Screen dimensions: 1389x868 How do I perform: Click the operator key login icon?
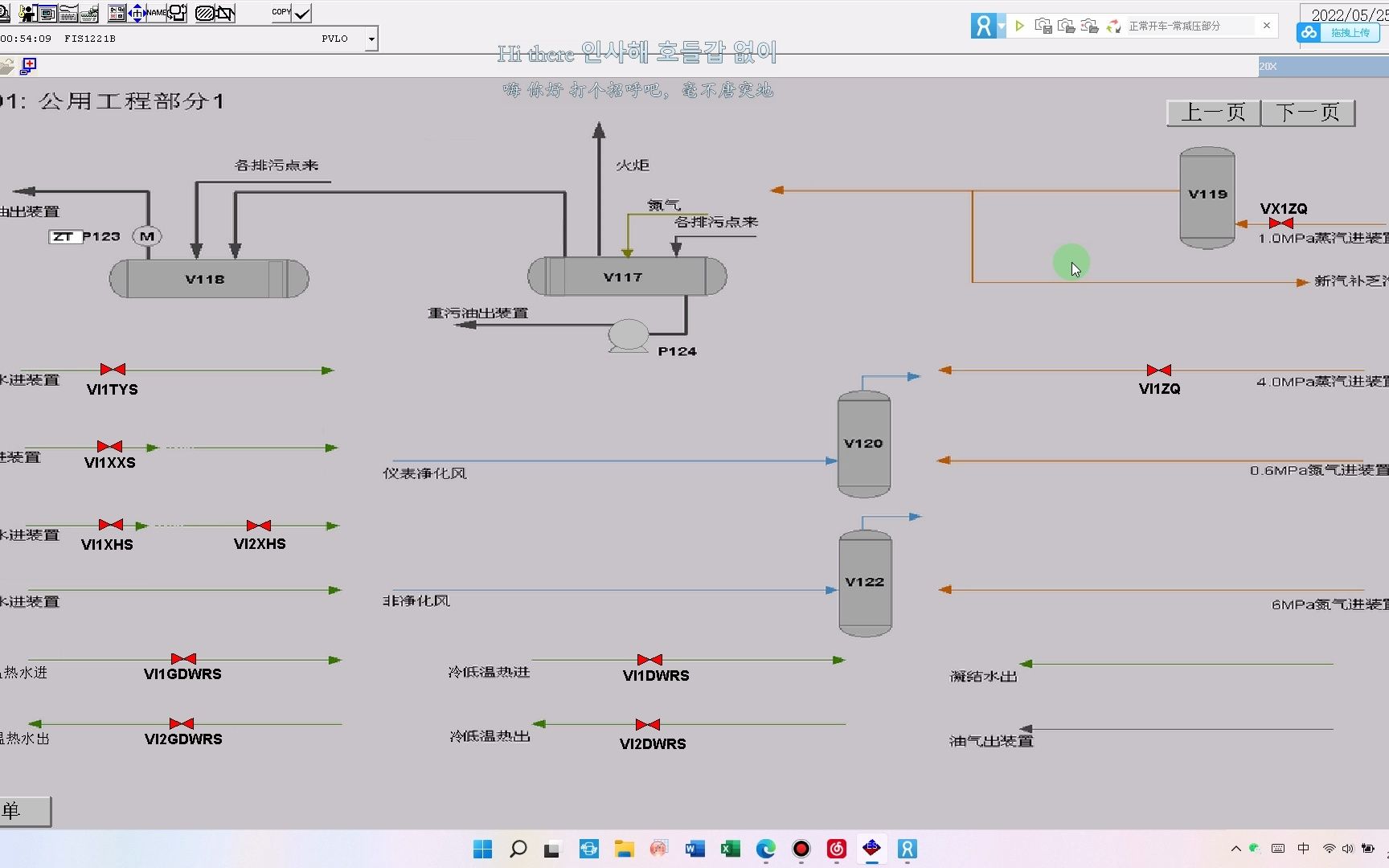(x=27, y=13)
